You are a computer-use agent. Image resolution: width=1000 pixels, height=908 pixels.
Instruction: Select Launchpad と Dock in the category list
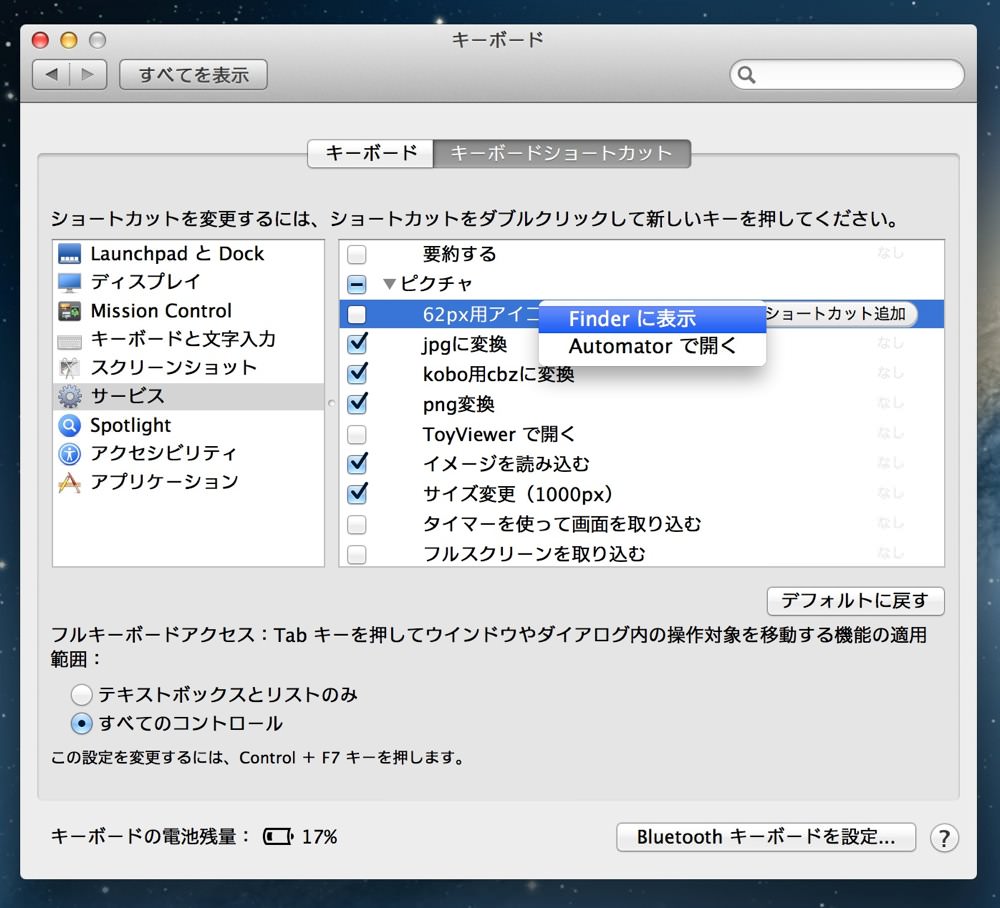coord(188,254)
